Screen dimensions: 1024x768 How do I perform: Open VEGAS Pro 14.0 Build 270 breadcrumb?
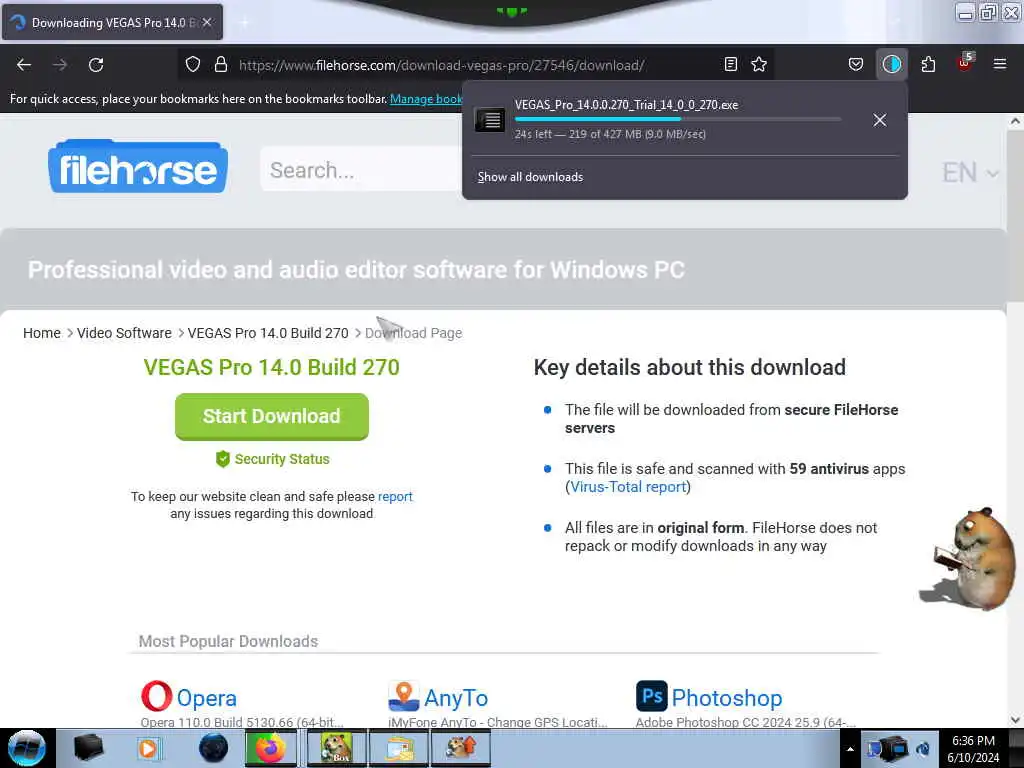tap(268, 333)
